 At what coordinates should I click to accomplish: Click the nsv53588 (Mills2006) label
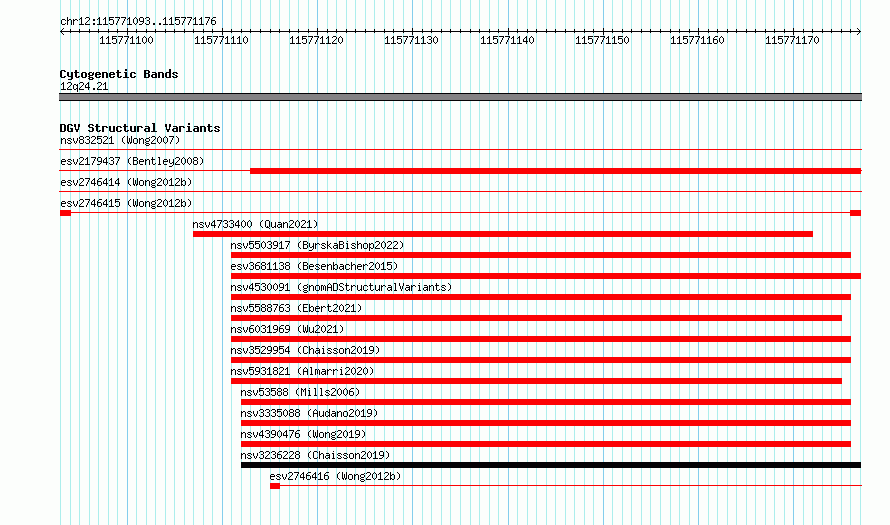point(300,392)
